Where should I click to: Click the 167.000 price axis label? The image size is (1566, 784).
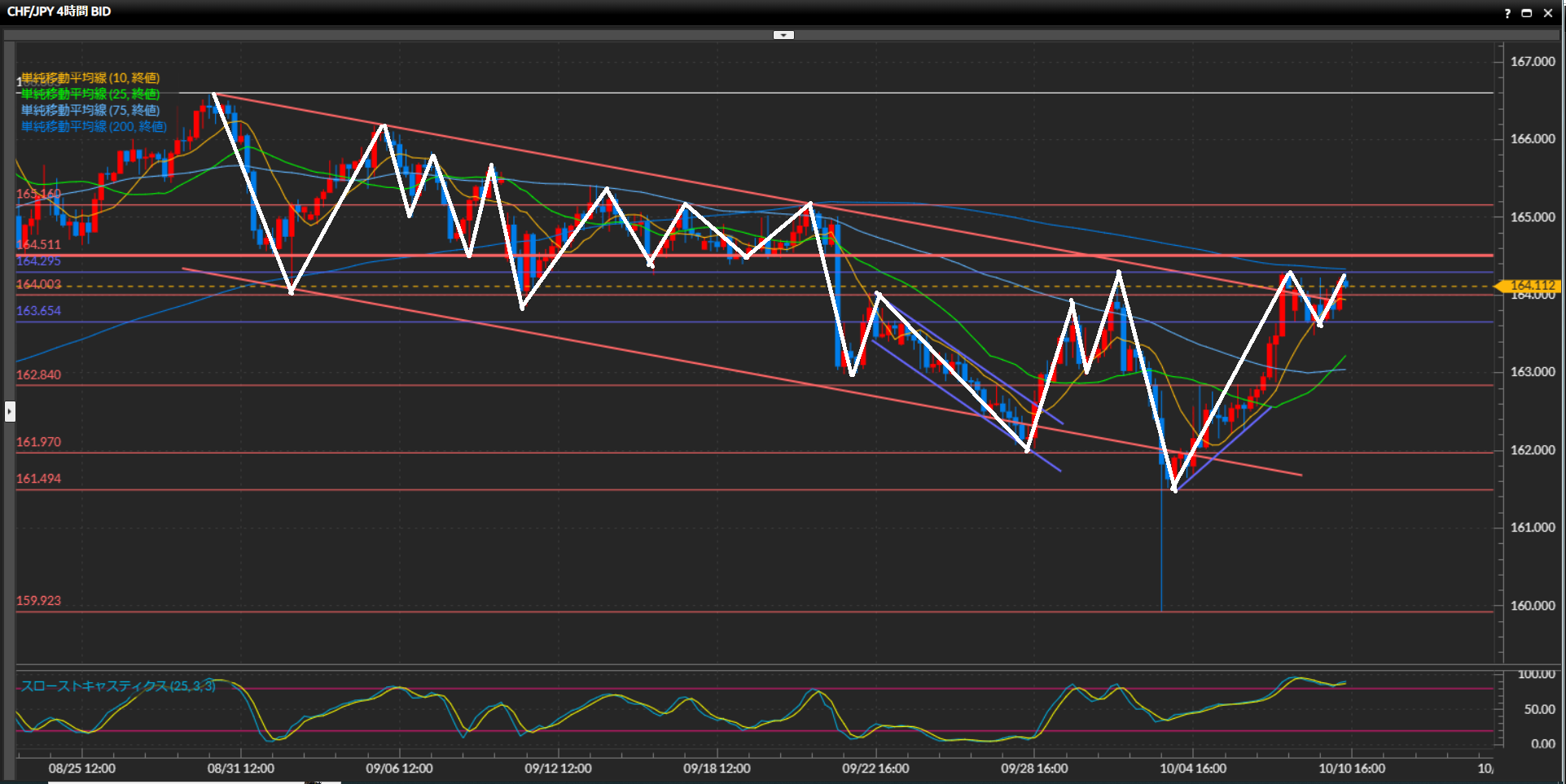click(x=1533, y=62)
